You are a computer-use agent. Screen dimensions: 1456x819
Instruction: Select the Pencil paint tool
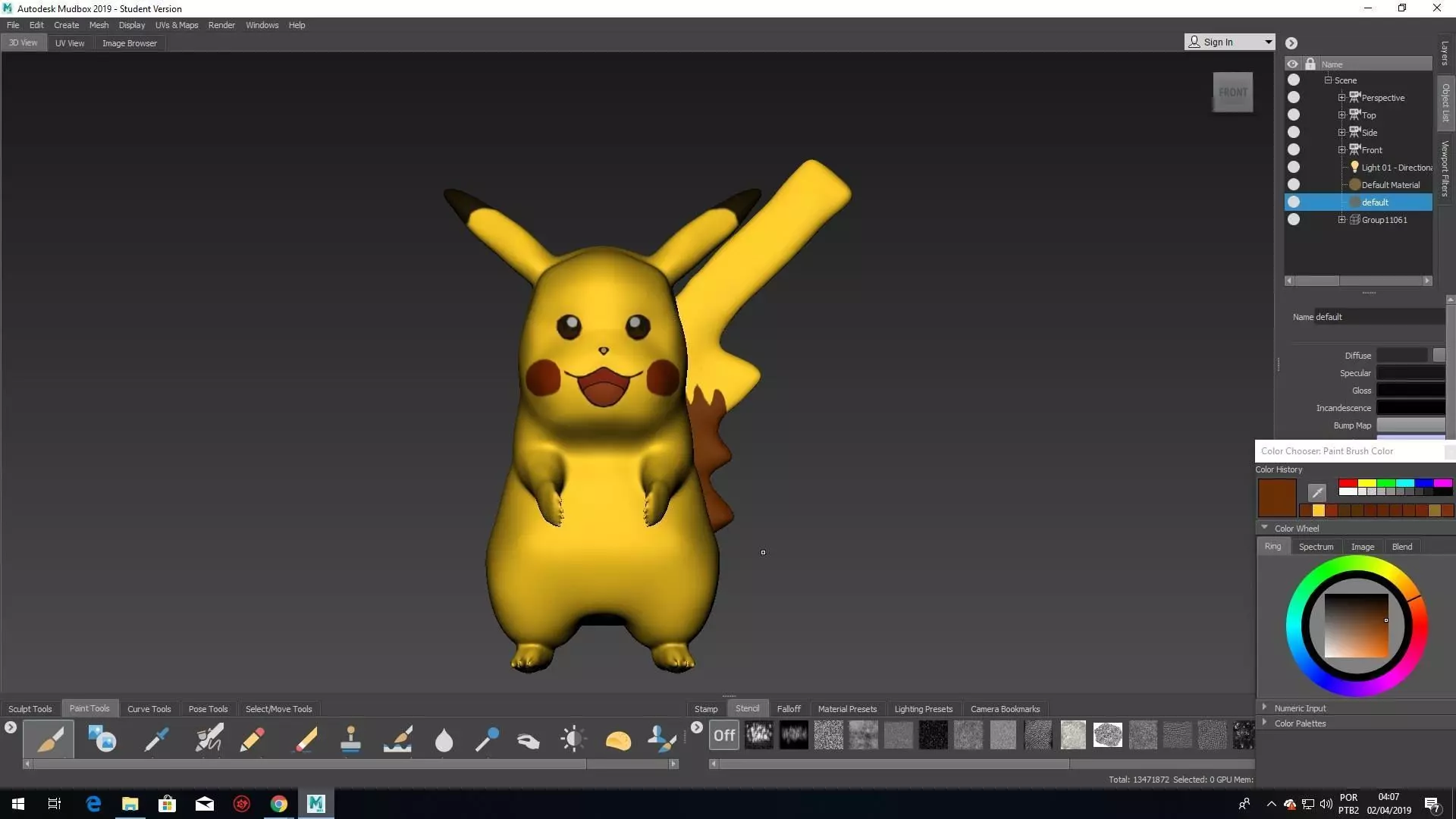pos(252,738)
